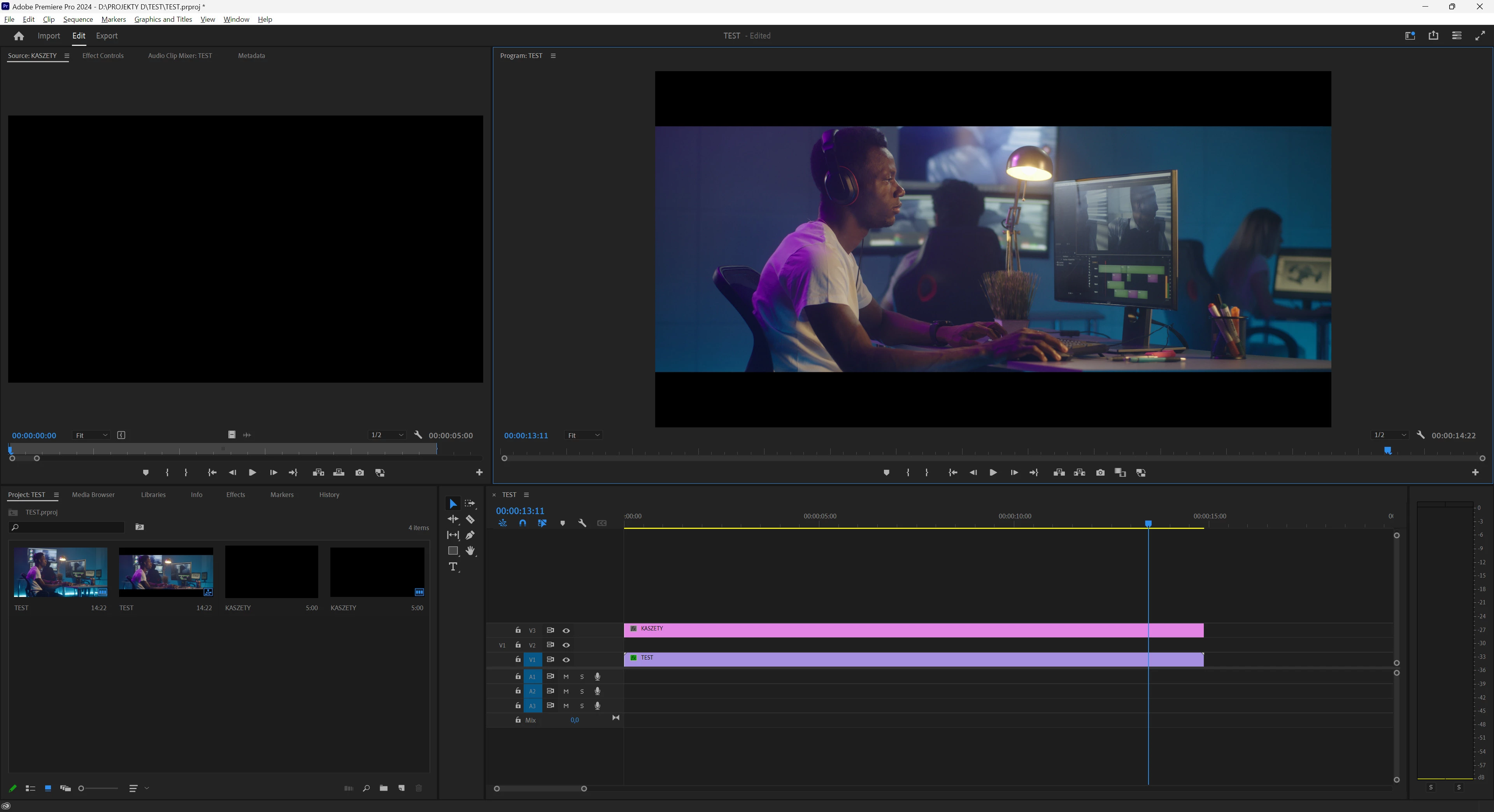The height and width of the screenshot is (812, 1494).
Task: Go to the Export workspace
Action: click(107, 36)
